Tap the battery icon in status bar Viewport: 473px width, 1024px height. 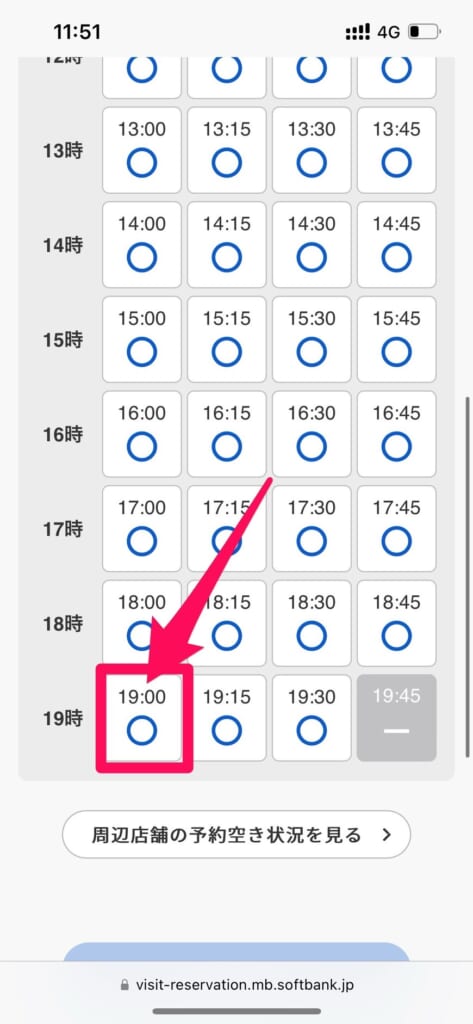tap(425, 31)
